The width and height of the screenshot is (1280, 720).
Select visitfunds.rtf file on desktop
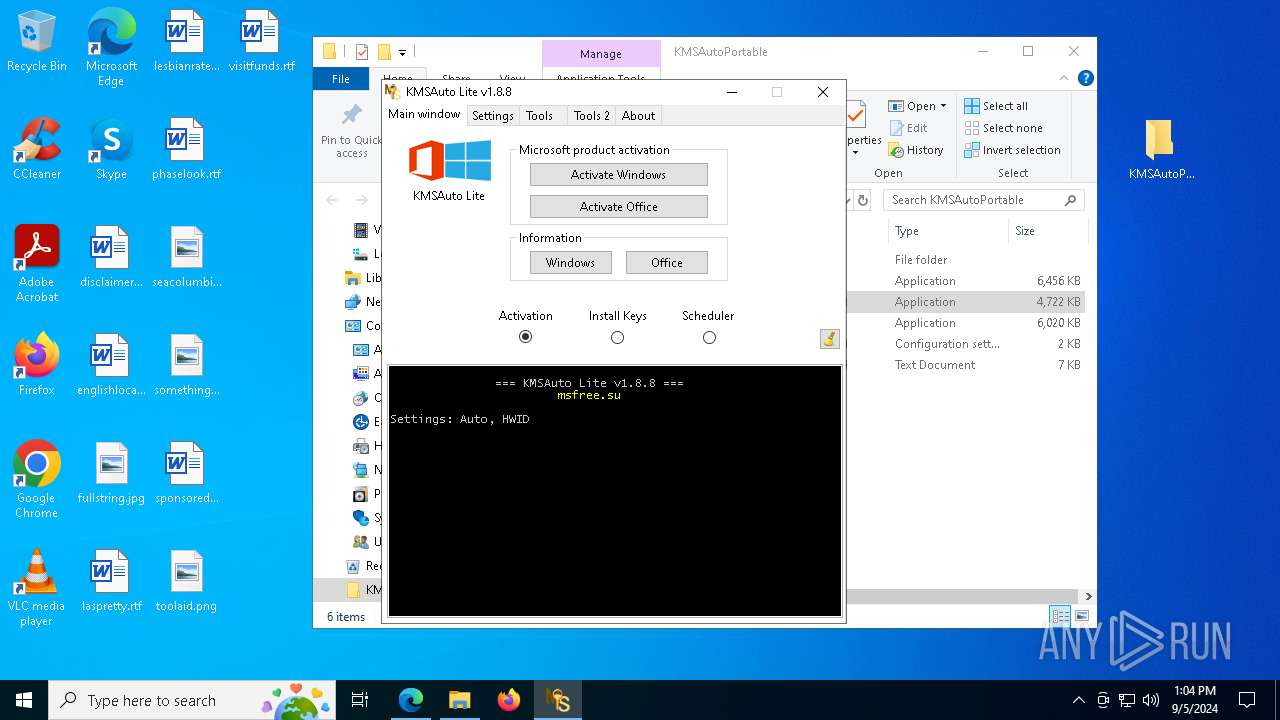[x=261, y=42]
